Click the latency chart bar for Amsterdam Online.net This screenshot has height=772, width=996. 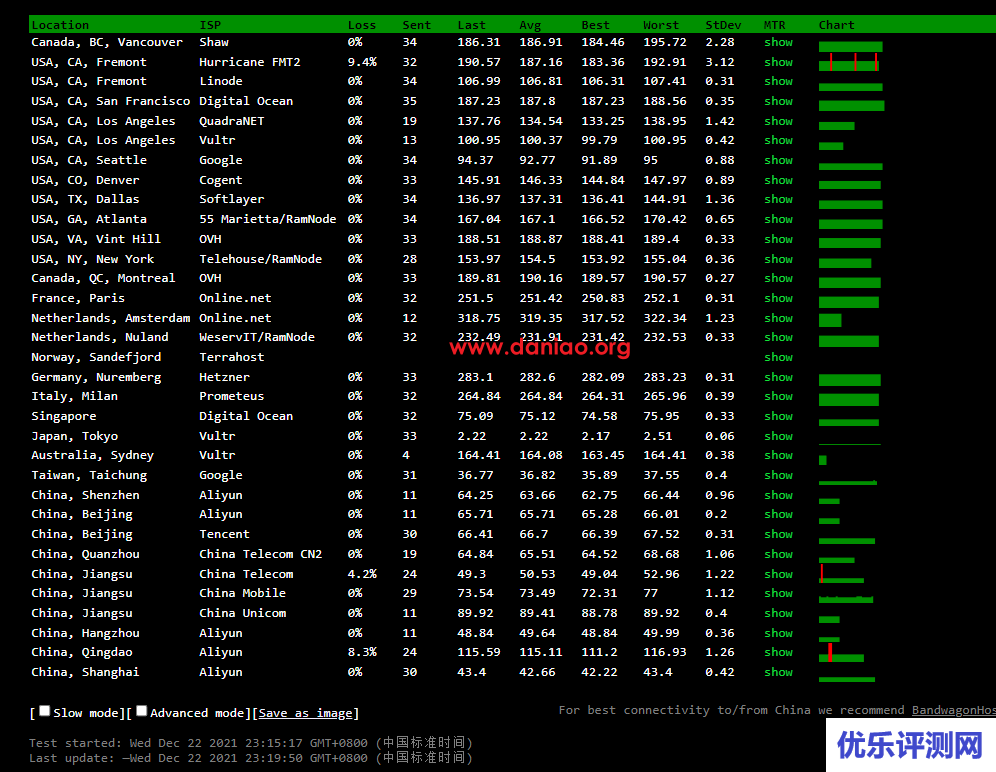[x=830, y=320]
